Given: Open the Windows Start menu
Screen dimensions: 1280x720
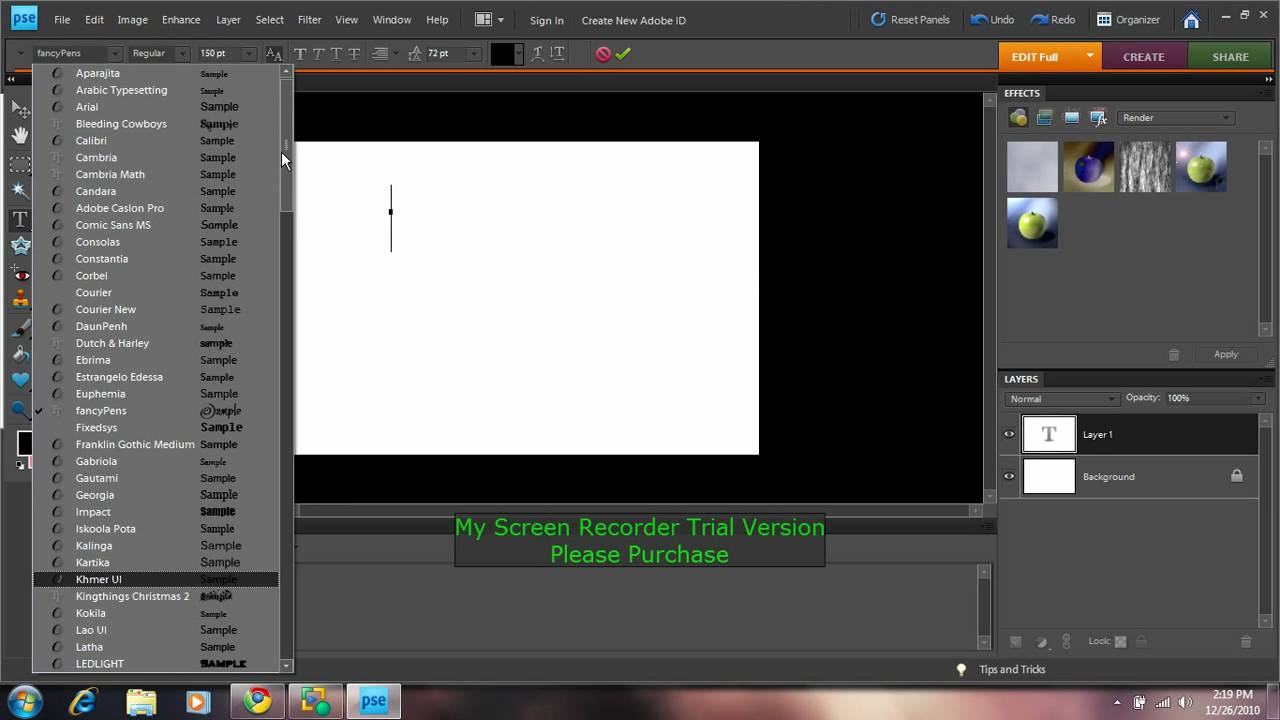Looking at the screenshot, I should [x=24, y=701].
